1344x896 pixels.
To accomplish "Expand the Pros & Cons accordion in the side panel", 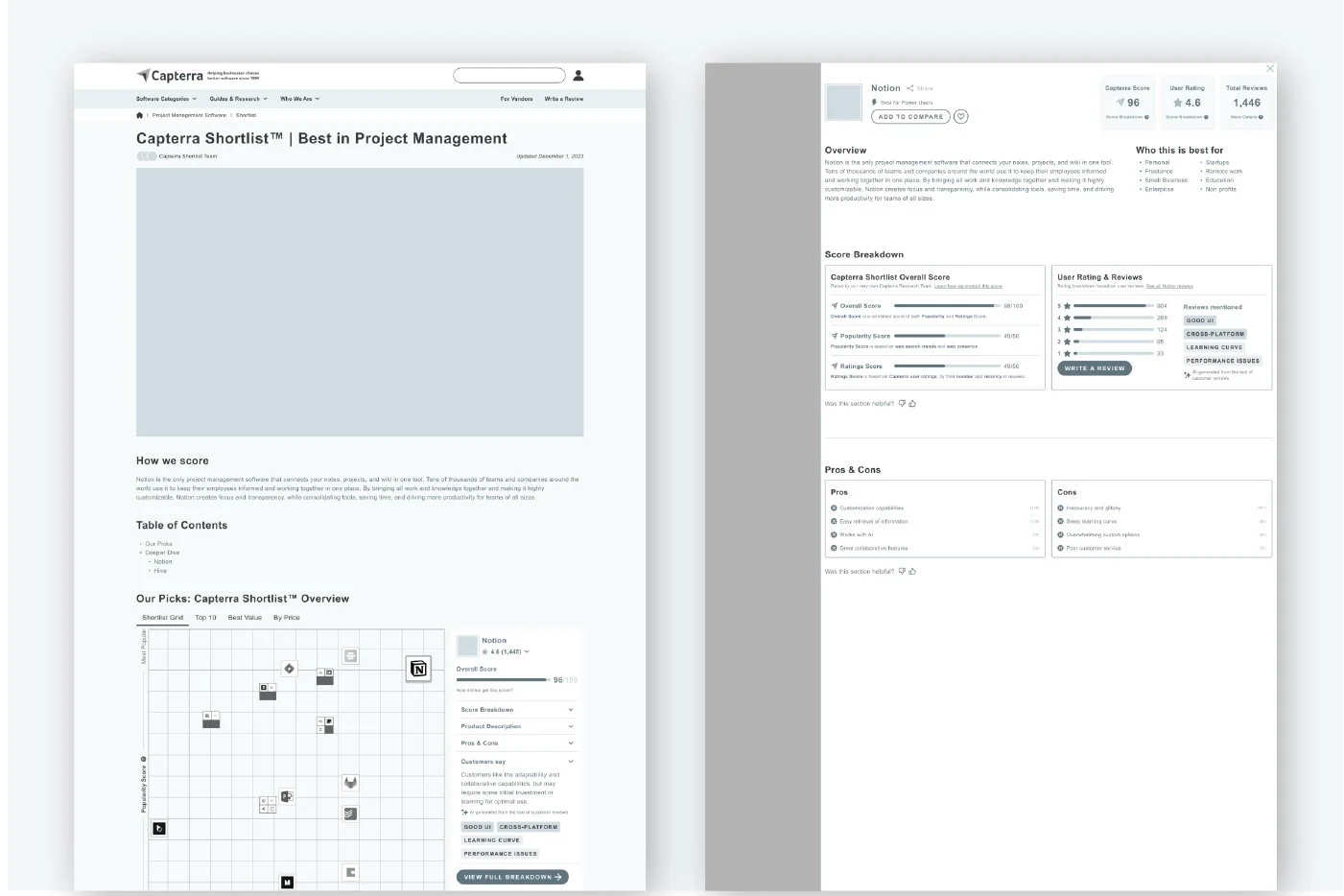I will coord(517,743).
